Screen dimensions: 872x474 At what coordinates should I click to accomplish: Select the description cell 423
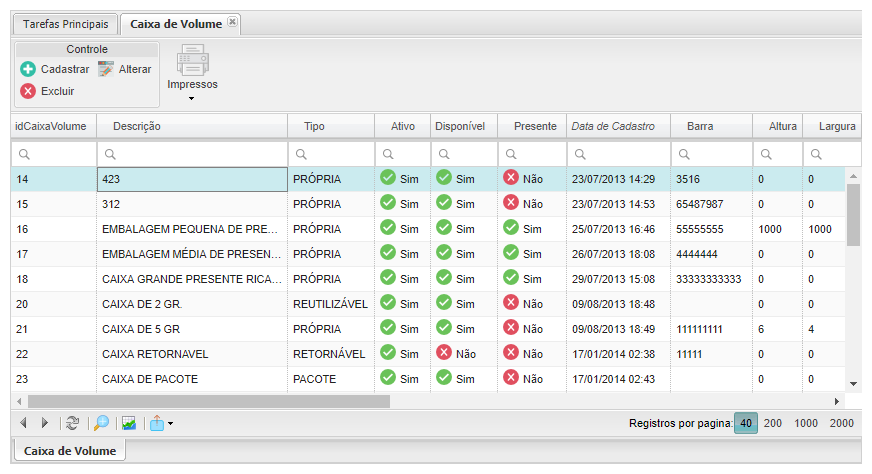click(192, 179)
